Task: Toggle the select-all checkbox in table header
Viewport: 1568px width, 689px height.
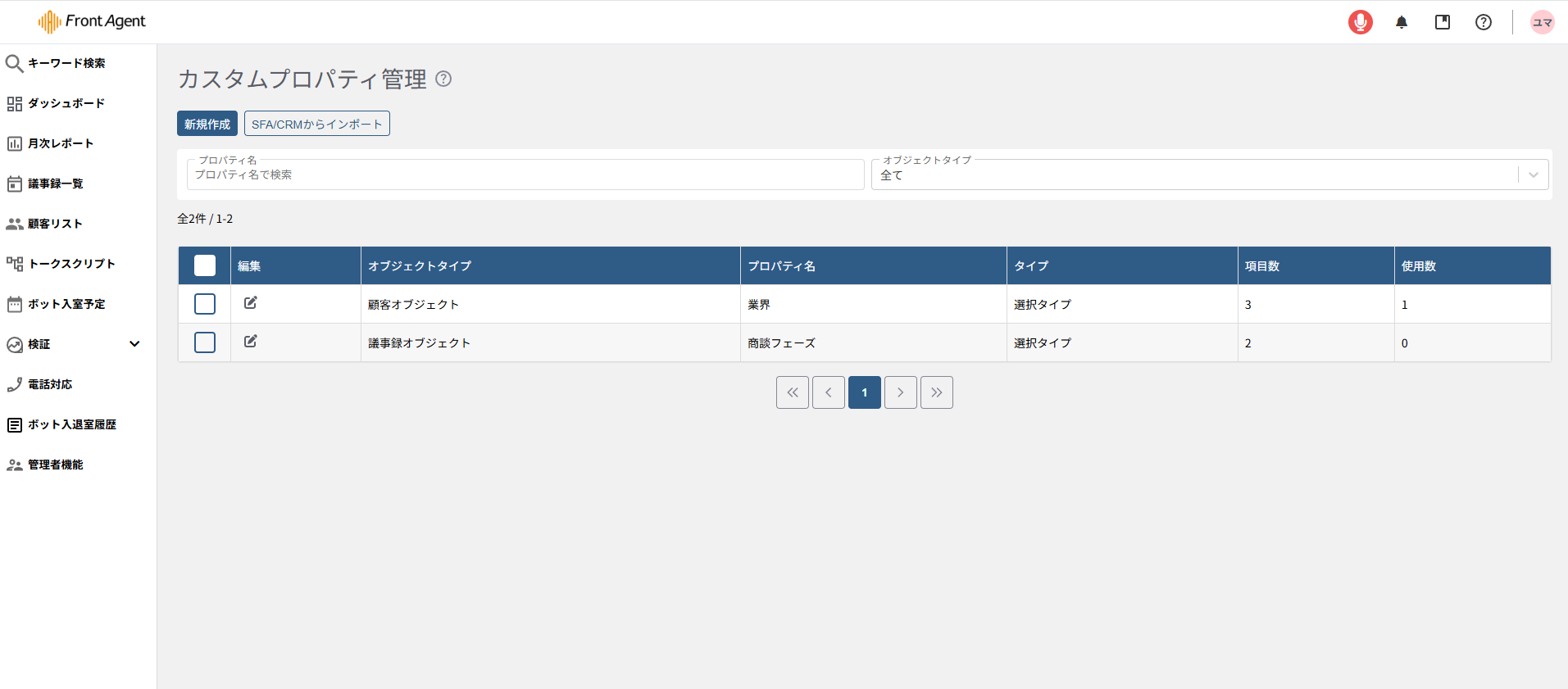Action: (205, 265)
